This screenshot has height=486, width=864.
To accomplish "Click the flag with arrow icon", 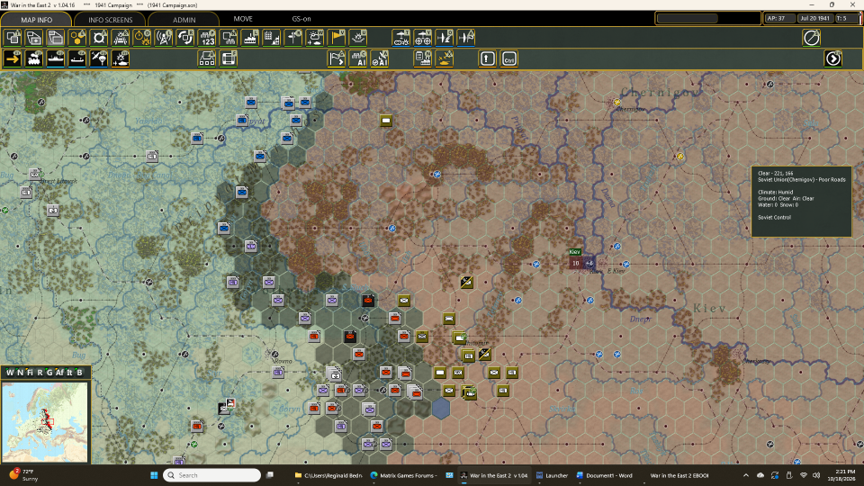I will point(337,58).
